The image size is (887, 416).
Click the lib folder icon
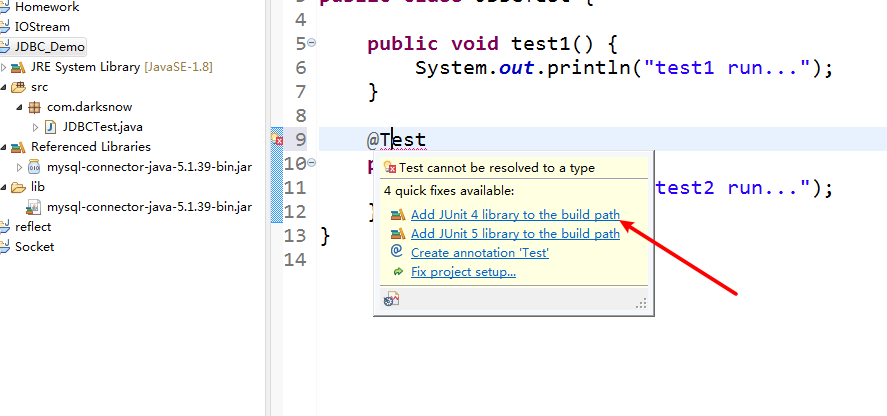[18, 187]
